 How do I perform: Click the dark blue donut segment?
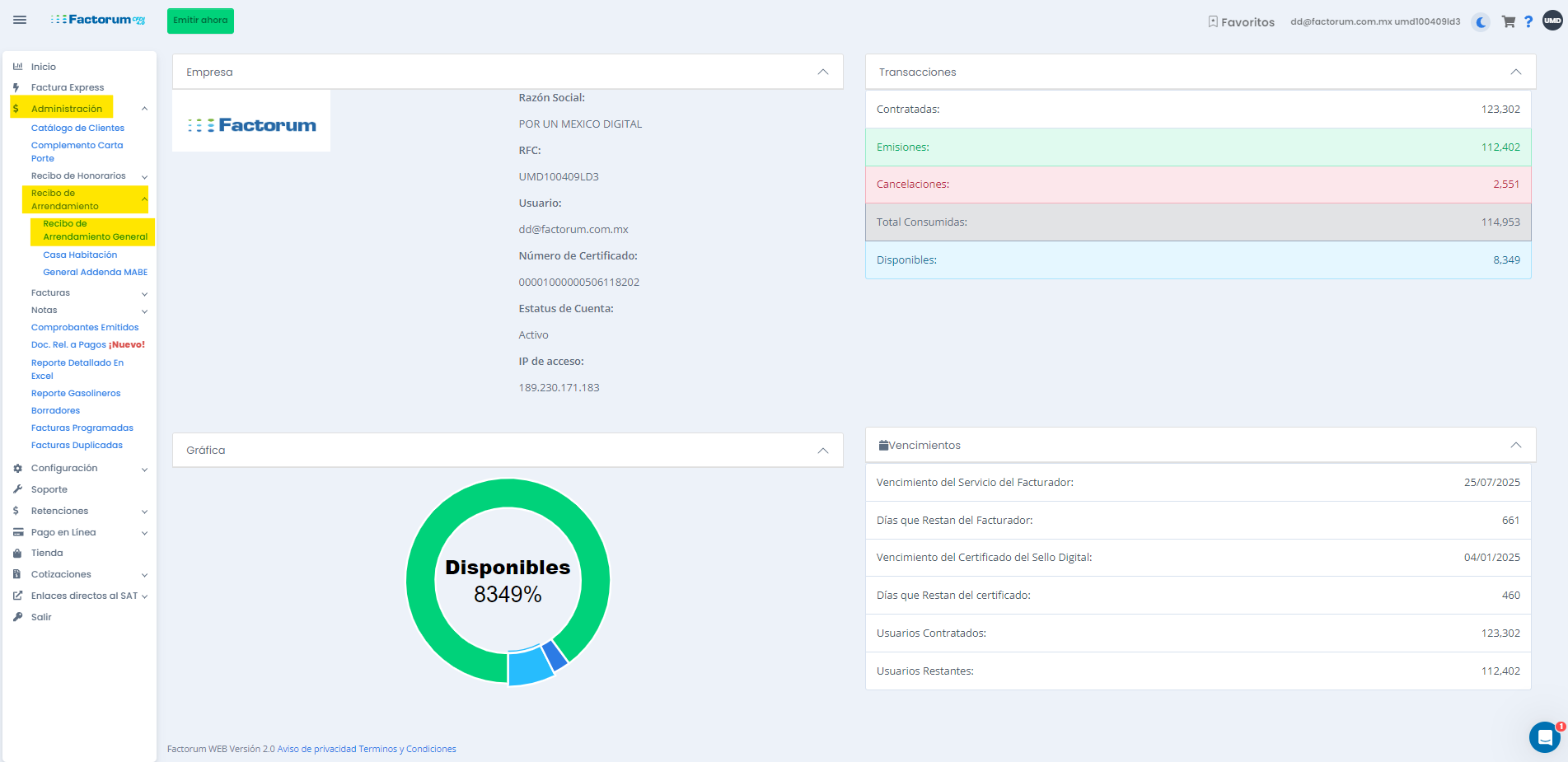(555, 656)
